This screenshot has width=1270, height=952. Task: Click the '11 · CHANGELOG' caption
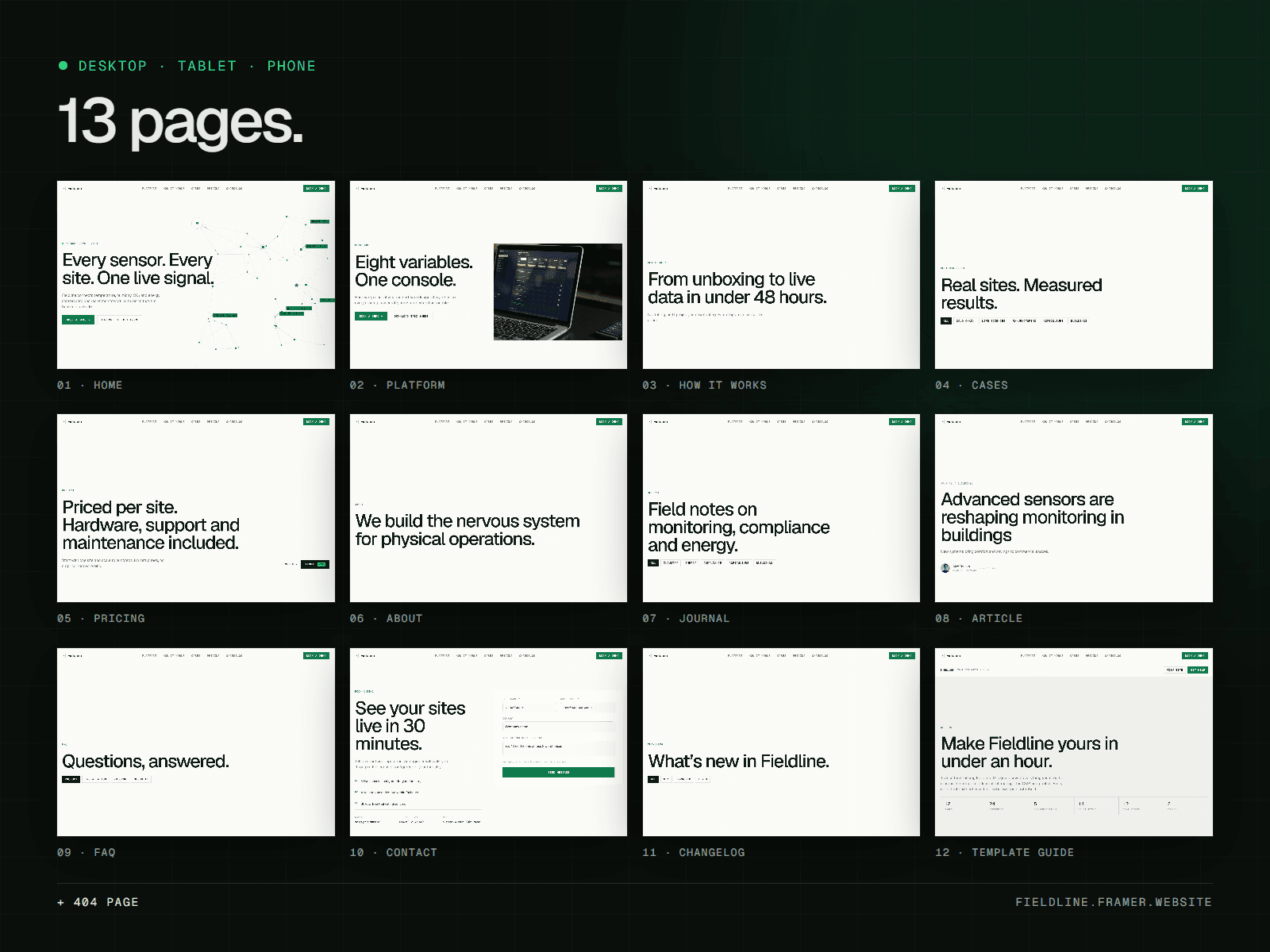pos(694,852)
